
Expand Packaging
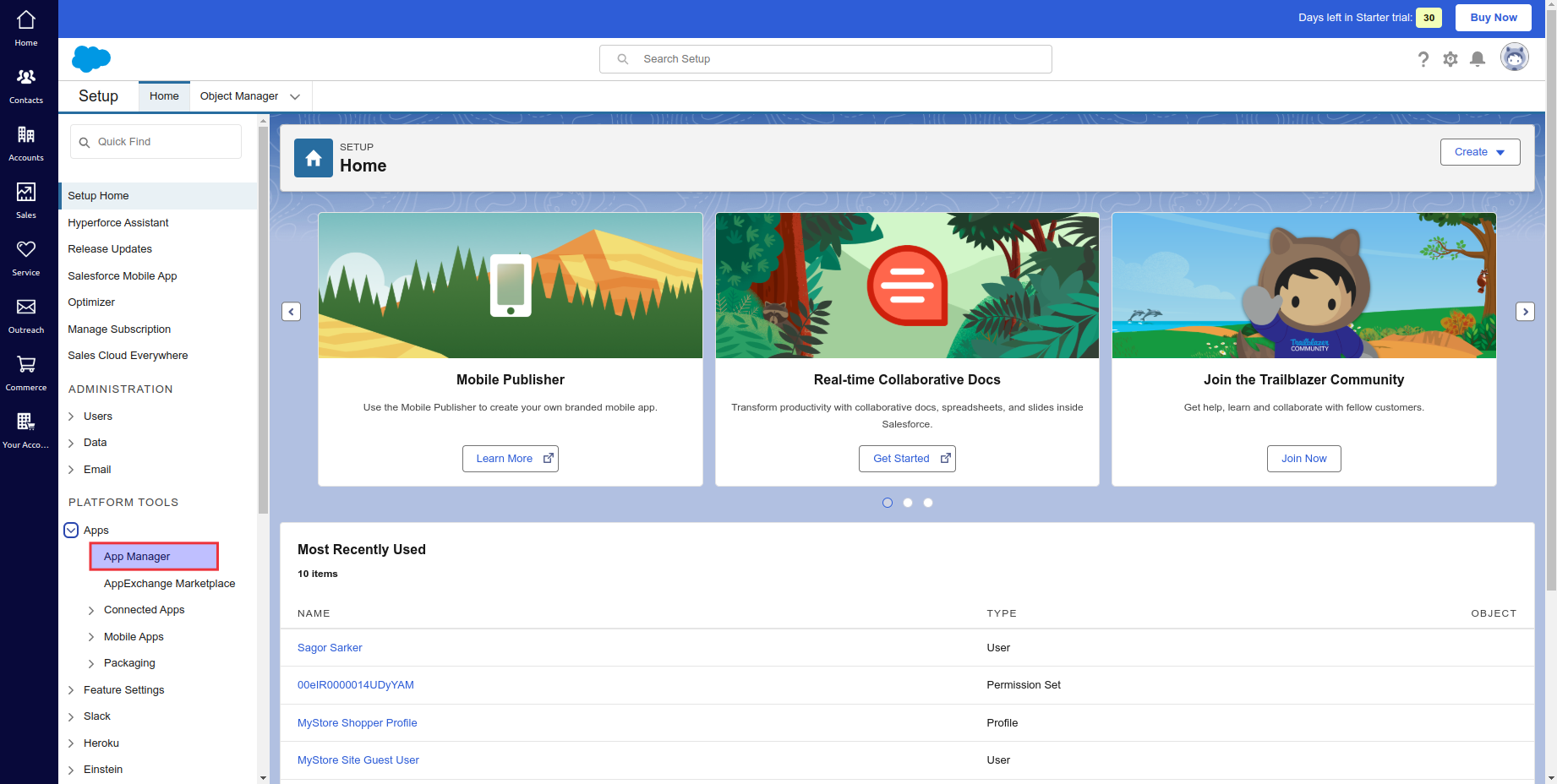coord(91,663)
